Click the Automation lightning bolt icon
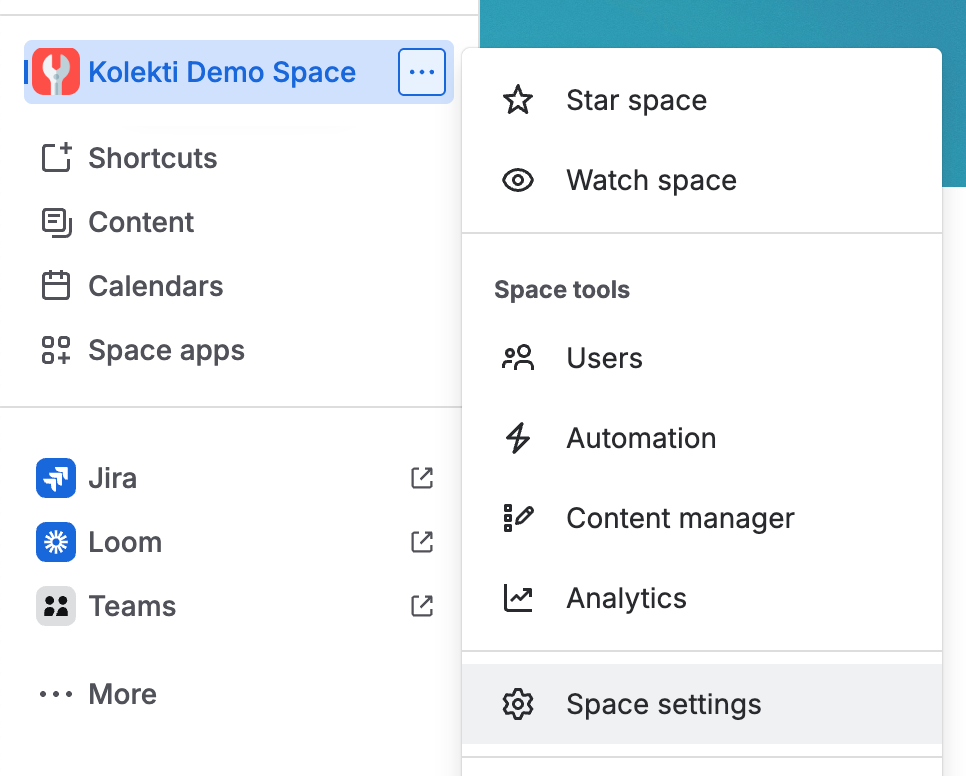966x776 pixels. pyautogui.click(x=517, y=437)
